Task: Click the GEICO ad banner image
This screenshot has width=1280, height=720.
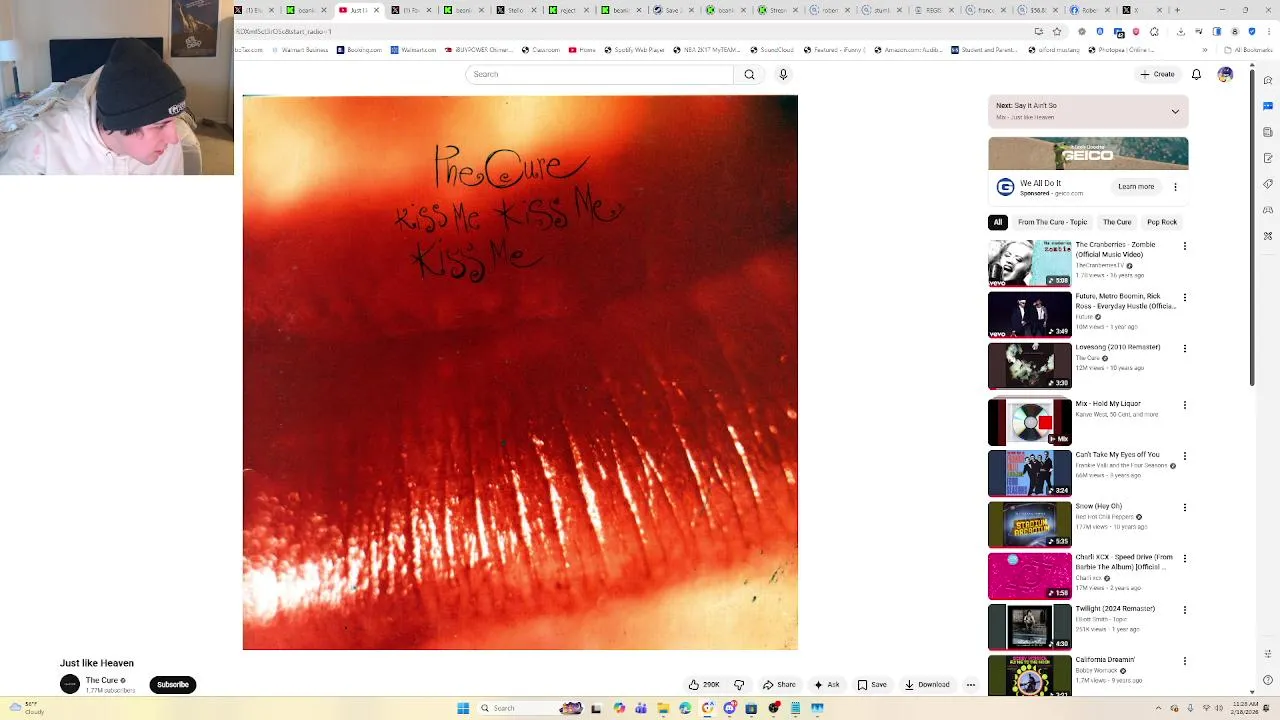Action: click(x=1088, y=153)
